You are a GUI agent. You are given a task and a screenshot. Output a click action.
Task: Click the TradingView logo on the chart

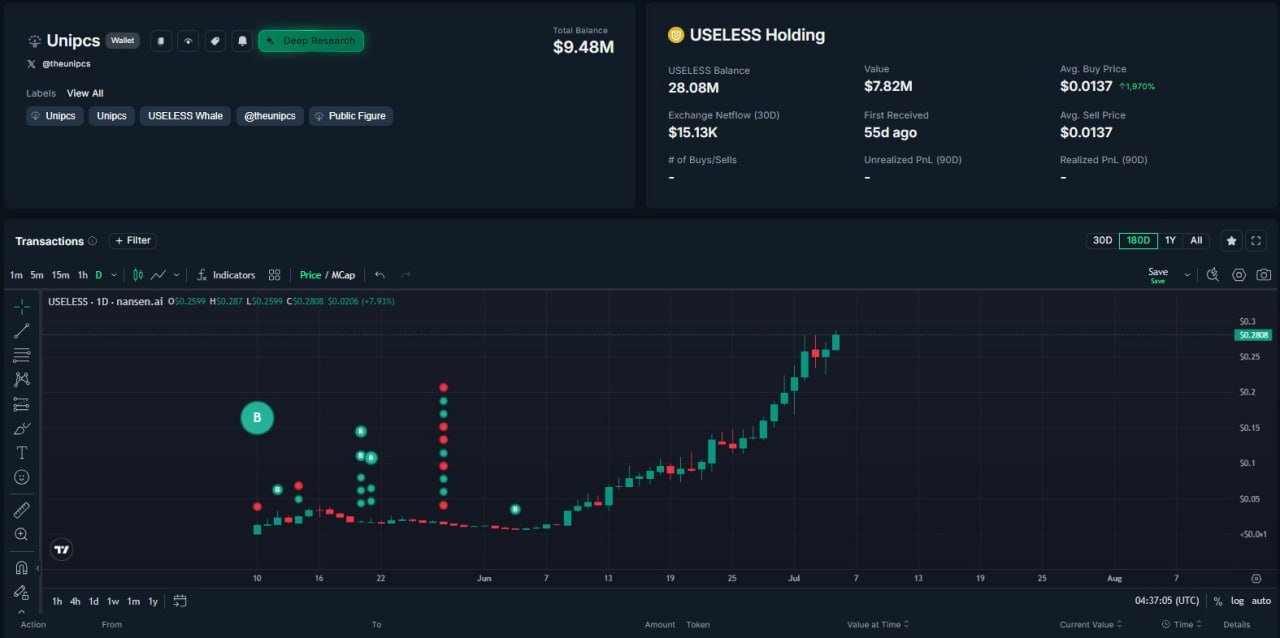(62, 549)
